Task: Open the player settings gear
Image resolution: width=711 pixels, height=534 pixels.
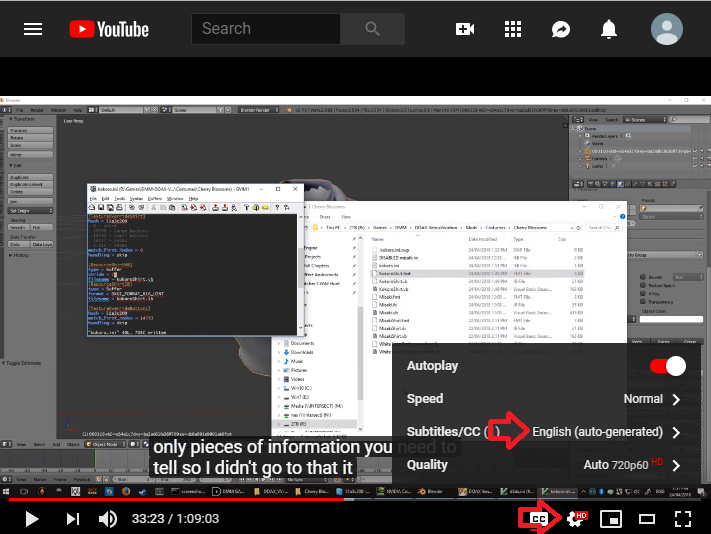Action: point(576,519)
